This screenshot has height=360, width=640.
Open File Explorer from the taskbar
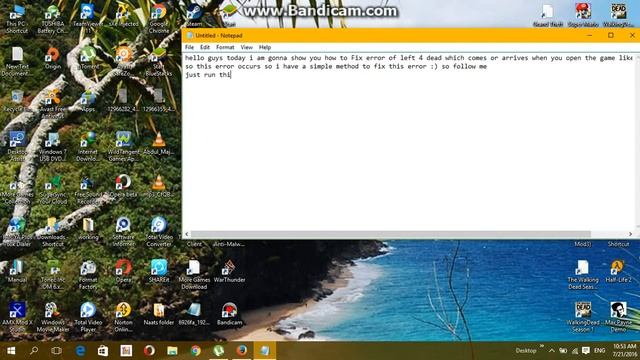point(172,351)
